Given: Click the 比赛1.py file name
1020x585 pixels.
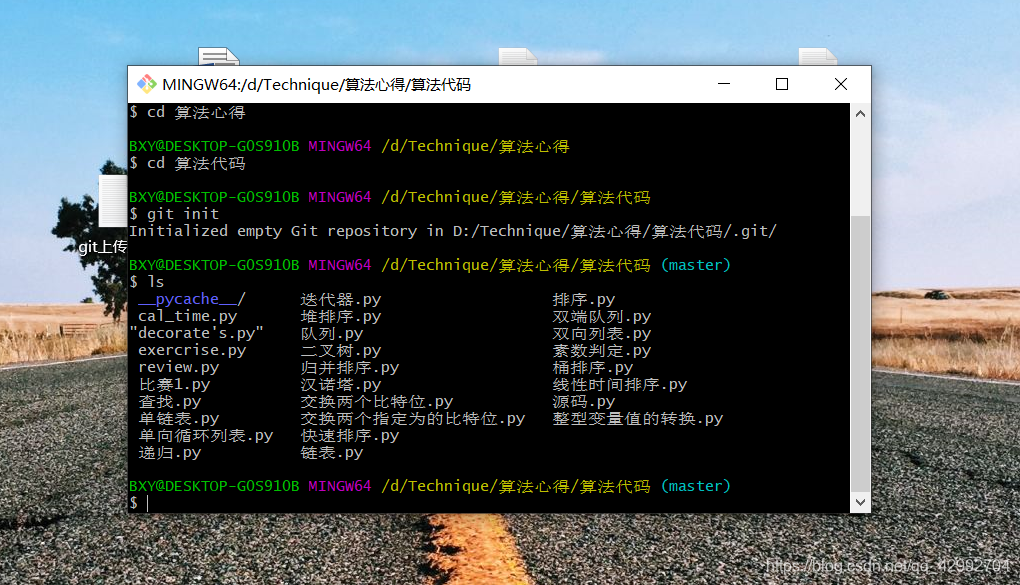Looking at the screenshot, I should 174,384.
